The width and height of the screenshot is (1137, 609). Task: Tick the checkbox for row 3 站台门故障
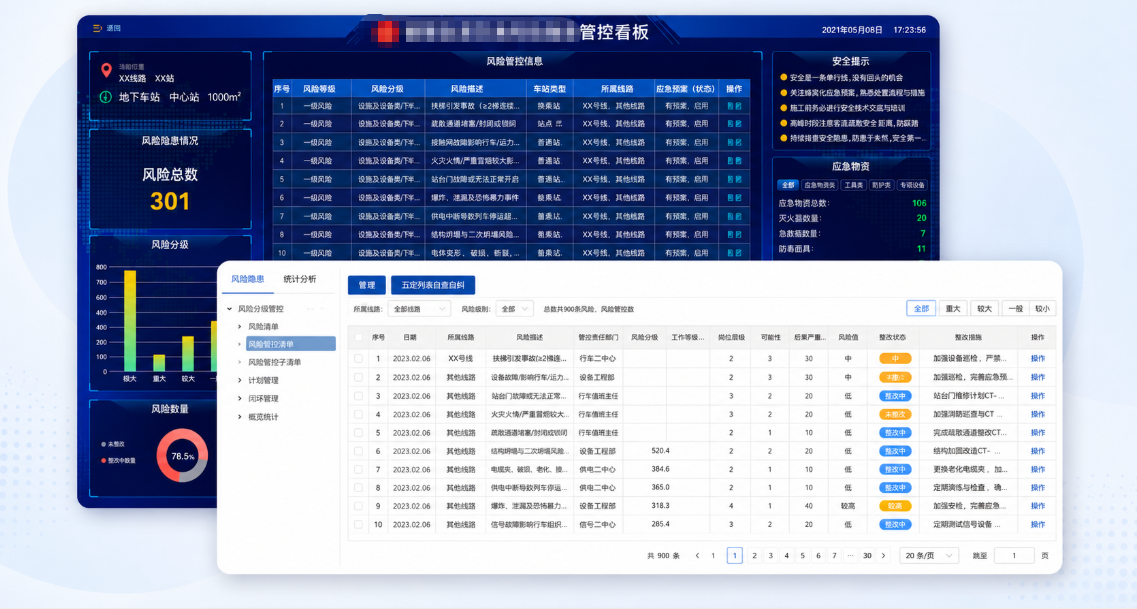point(358,397)
